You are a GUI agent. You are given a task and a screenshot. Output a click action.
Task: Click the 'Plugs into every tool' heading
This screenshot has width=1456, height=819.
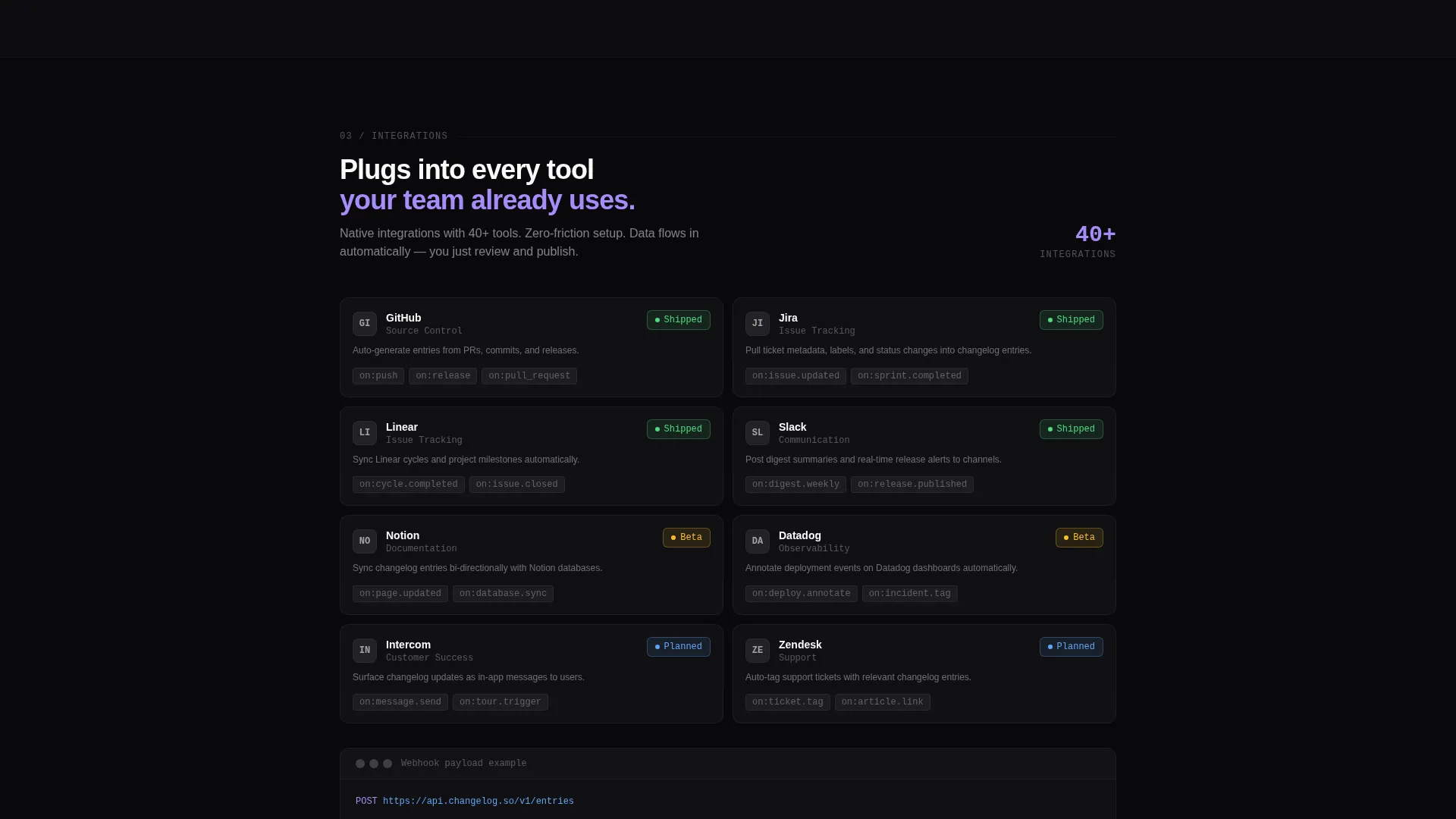[467, 170]
